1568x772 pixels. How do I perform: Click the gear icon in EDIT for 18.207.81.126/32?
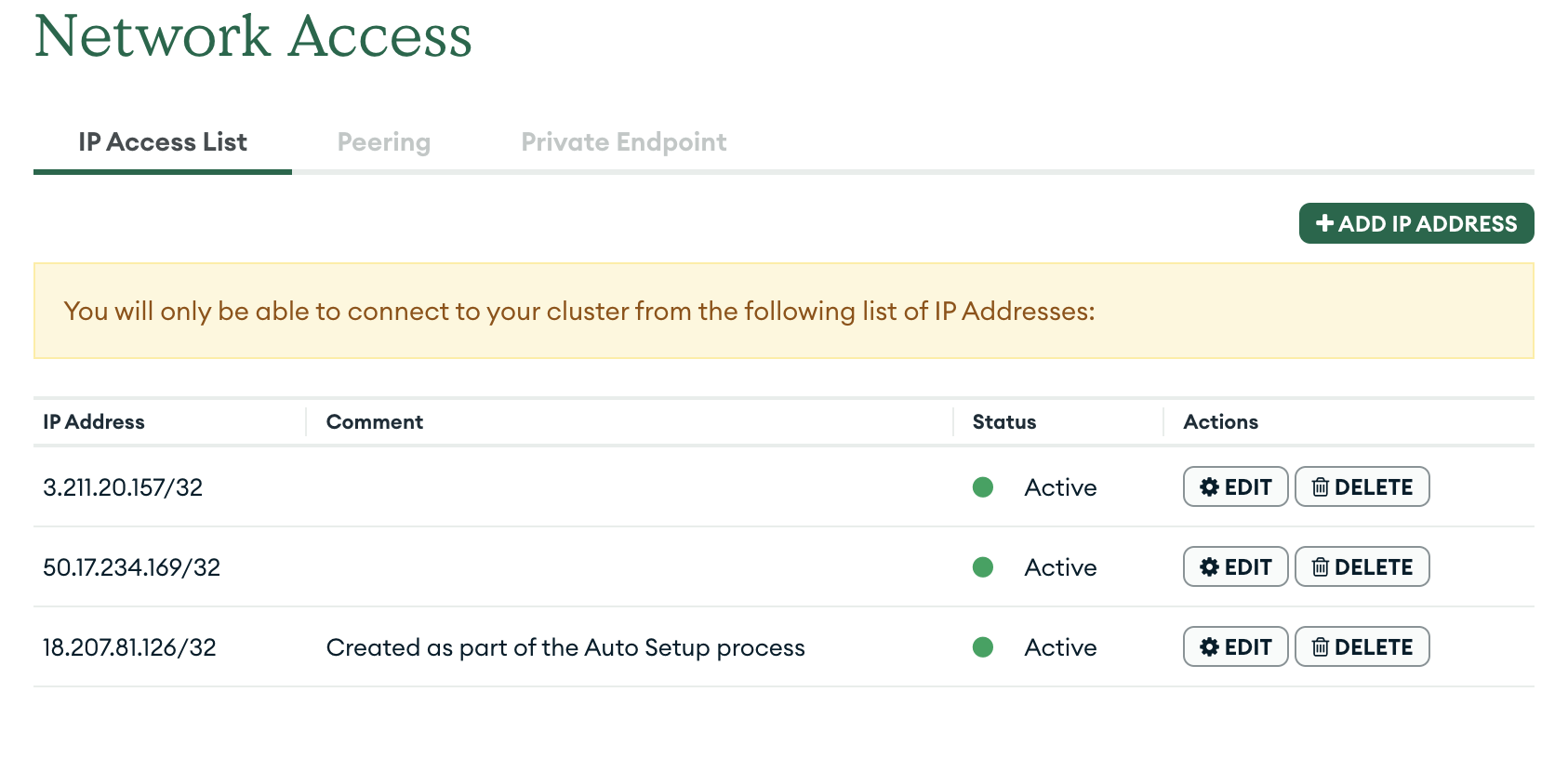(1208, 646)
